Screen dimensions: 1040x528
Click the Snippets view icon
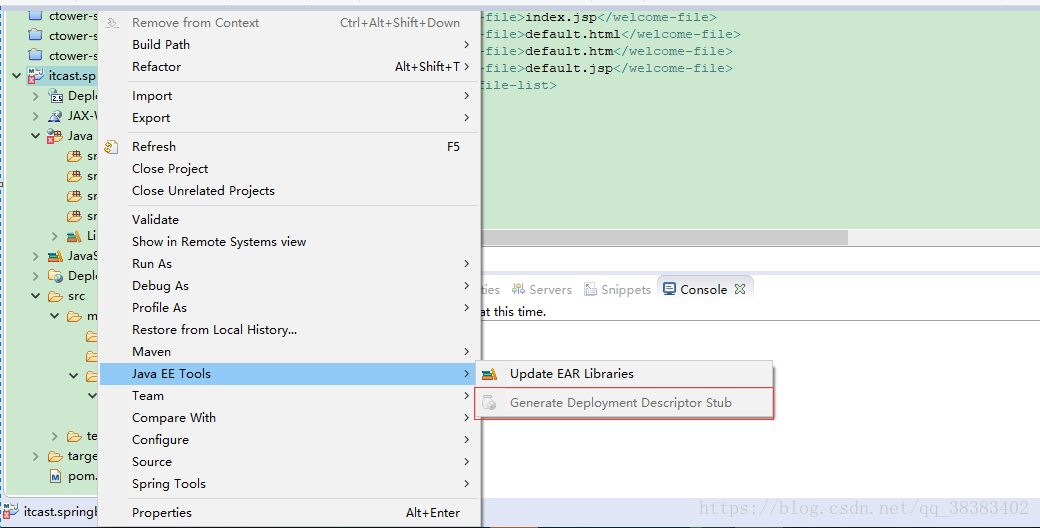pos(591,289)
